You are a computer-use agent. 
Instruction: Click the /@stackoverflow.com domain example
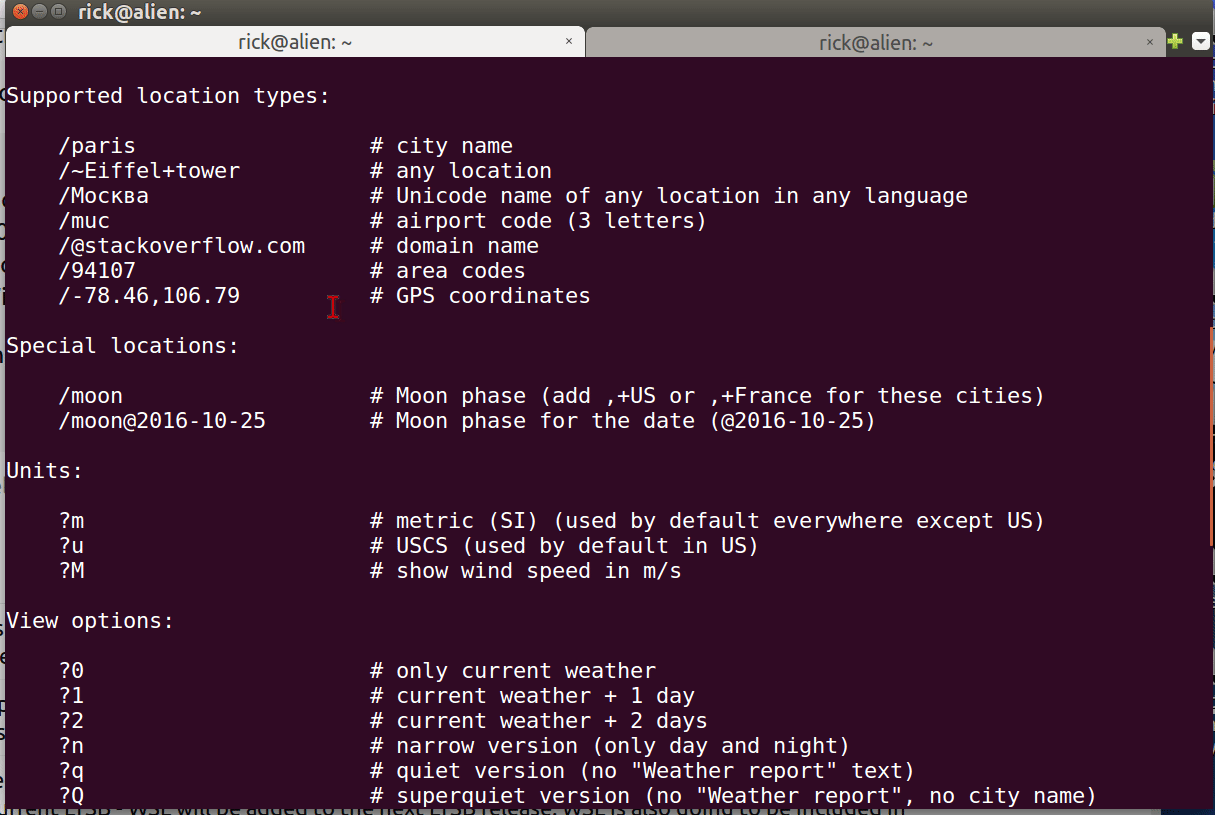click(x=182, y=245)
